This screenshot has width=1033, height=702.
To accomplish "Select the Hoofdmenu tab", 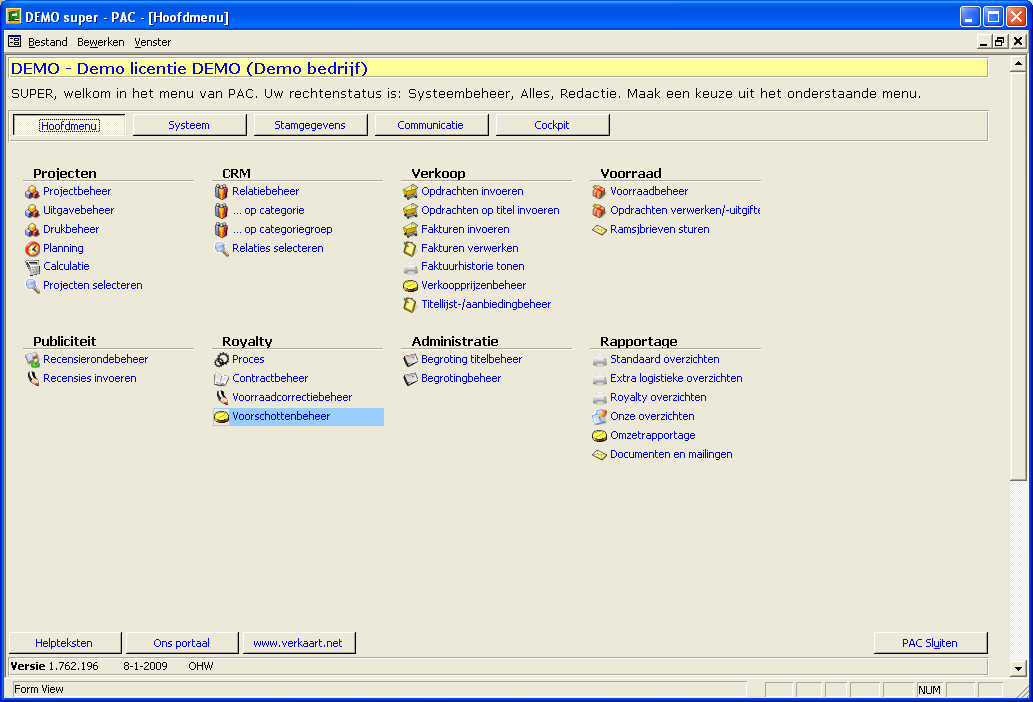I will tap(69, 125).
